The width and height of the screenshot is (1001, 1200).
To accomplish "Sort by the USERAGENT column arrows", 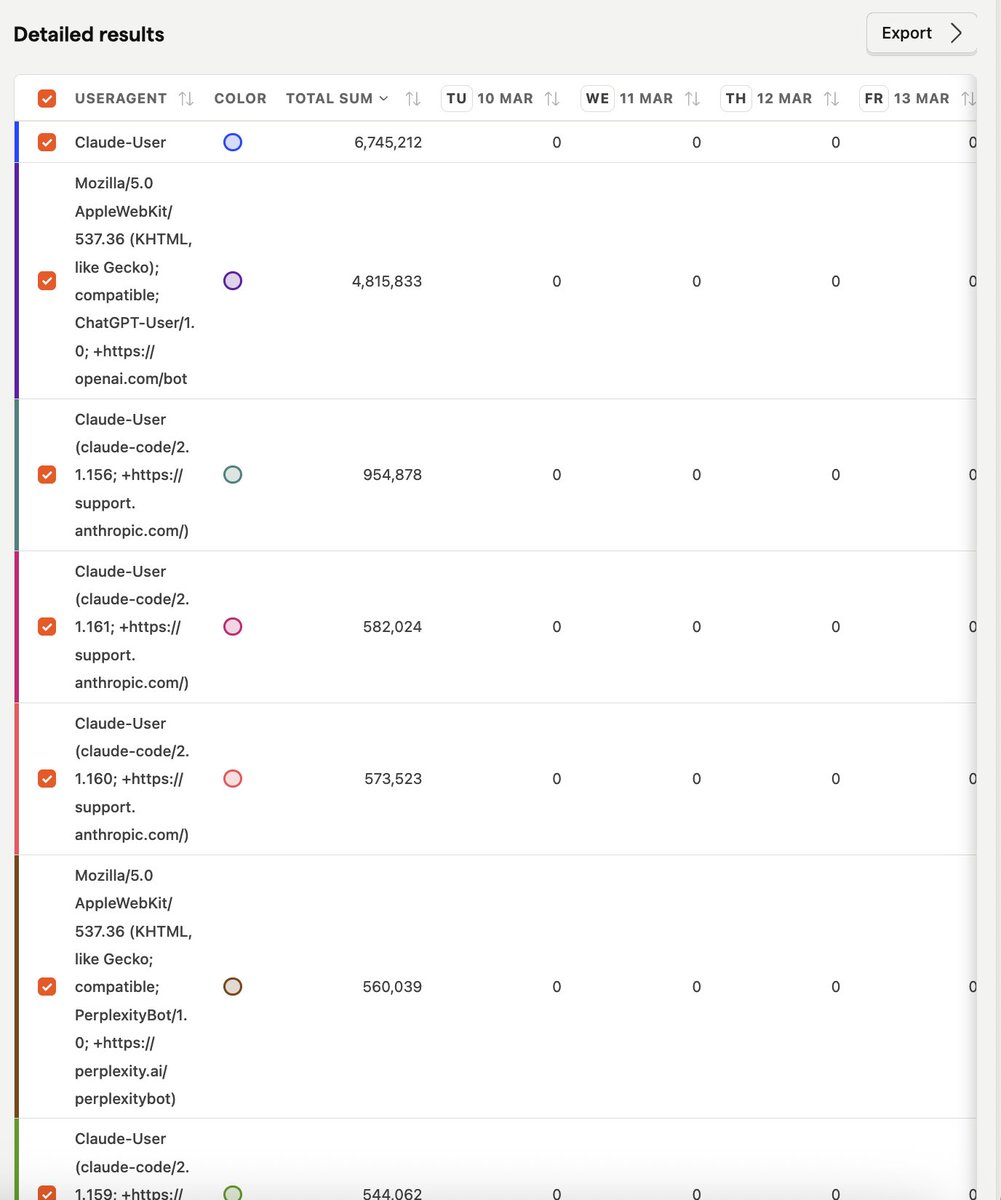I will pyautogui.click(x=186, y=98).
